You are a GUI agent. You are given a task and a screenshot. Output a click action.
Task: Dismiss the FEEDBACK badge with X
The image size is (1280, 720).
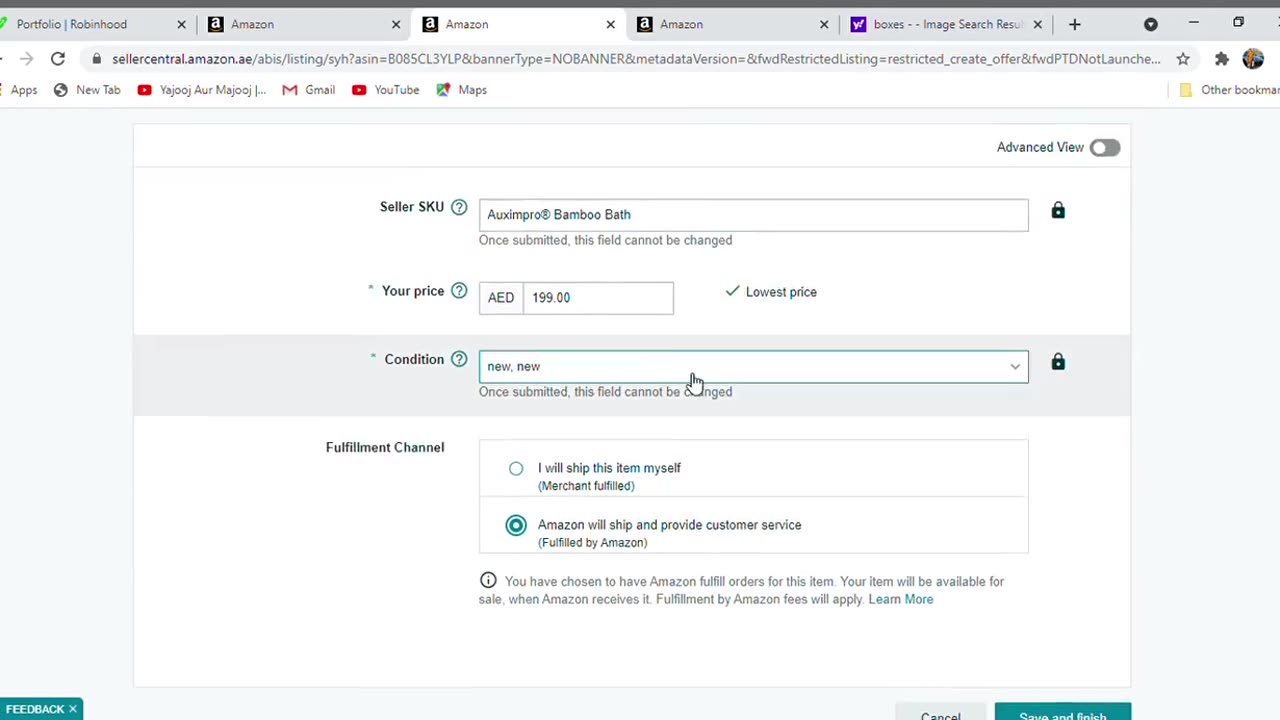[73, 709]
